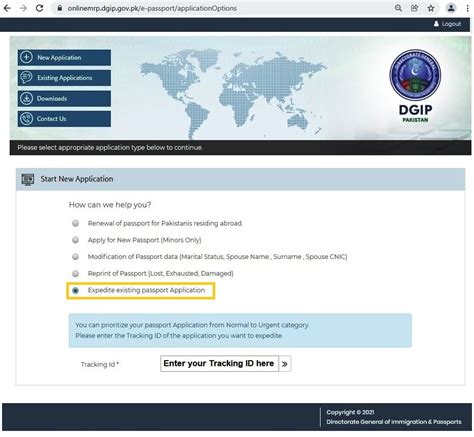The width and height of the screenshot is (474, 437).
Task: Open the browser three-dot menu
Action: 468,8
